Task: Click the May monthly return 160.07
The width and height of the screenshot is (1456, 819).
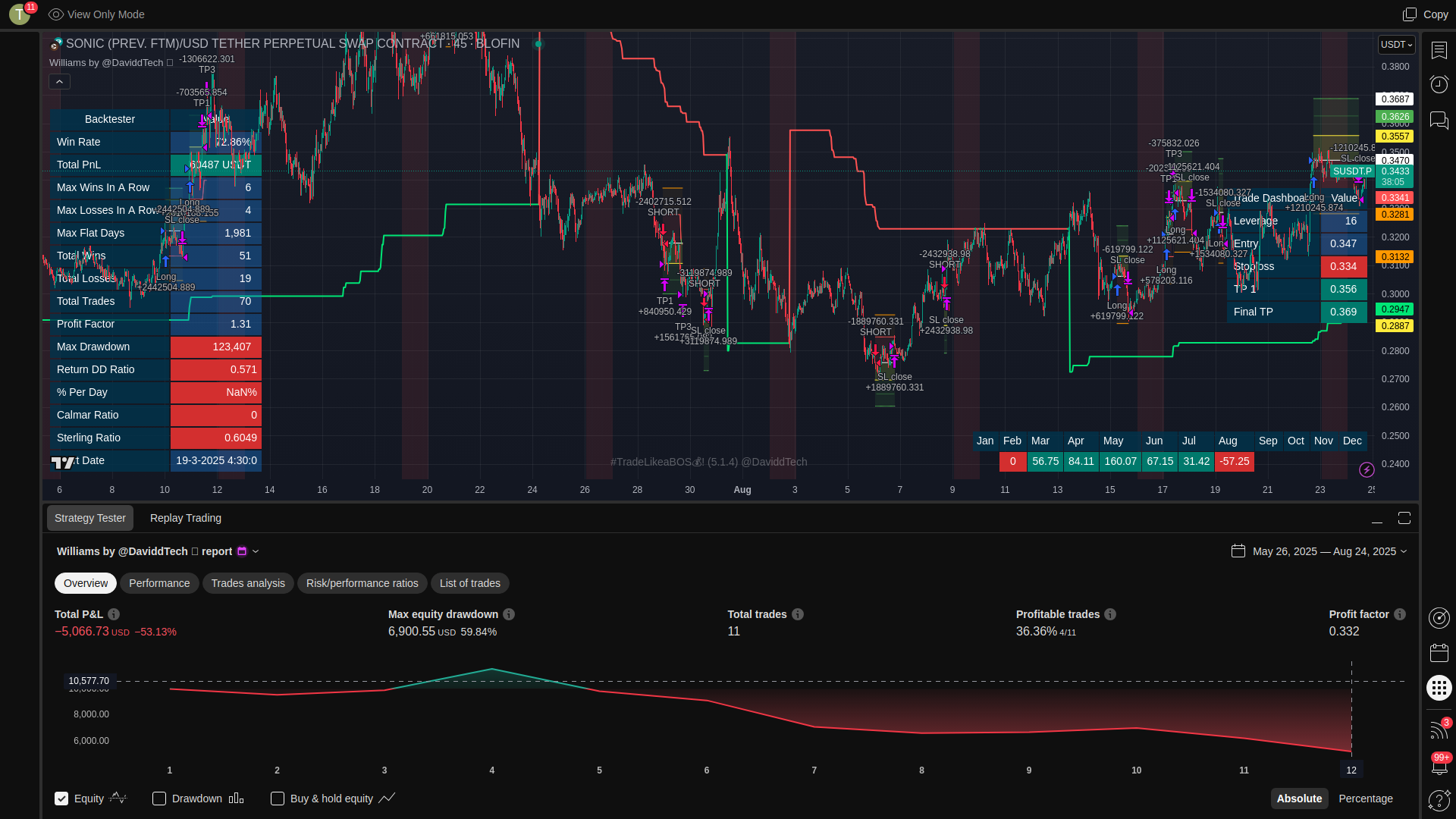Action: (1120, 462)
